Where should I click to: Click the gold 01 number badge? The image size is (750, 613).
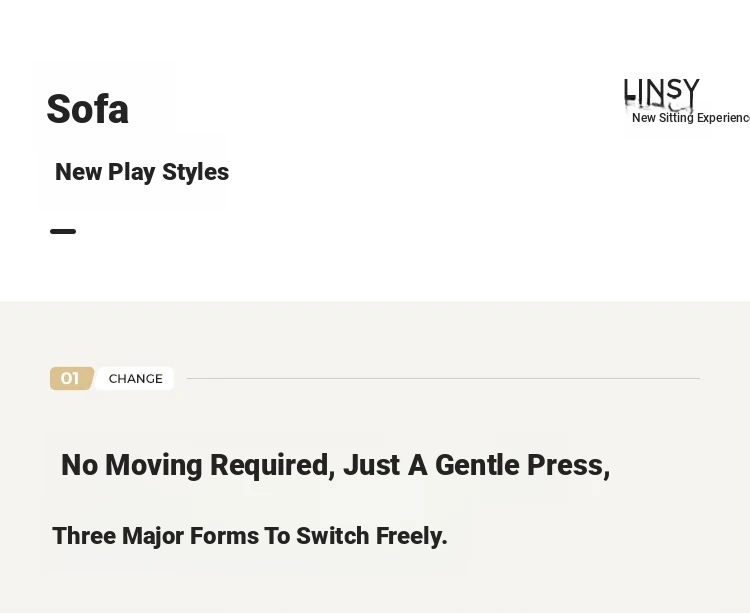click(72, 378)
